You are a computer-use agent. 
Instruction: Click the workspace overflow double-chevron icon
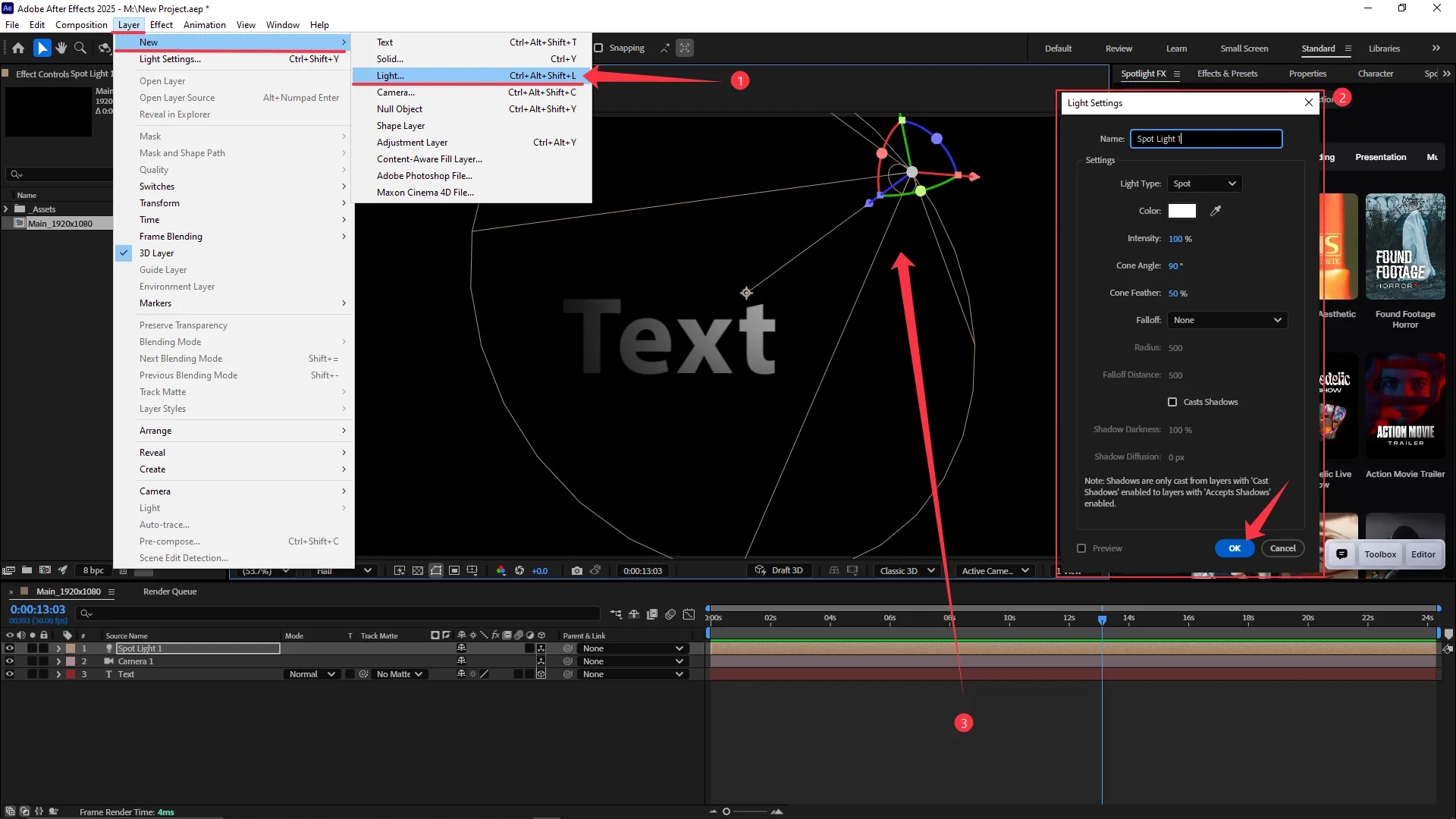pyautogui.click(x=1436, y=48)
